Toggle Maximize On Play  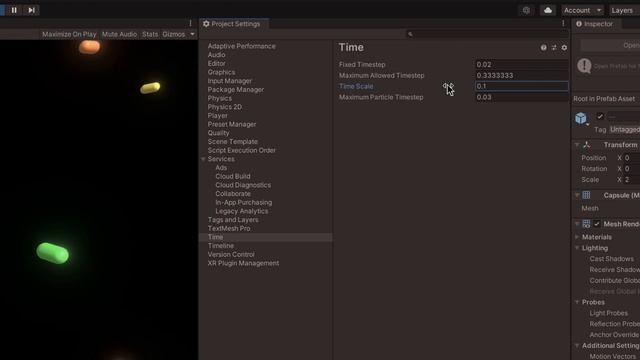point(69,34)
